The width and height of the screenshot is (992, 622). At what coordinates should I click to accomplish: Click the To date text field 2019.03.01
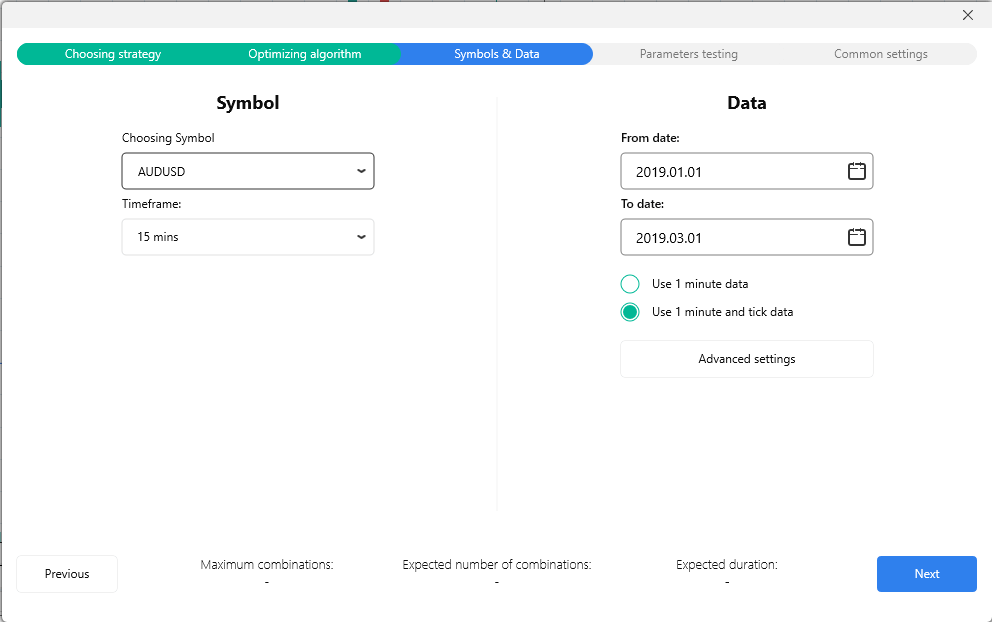coord(730,237)
